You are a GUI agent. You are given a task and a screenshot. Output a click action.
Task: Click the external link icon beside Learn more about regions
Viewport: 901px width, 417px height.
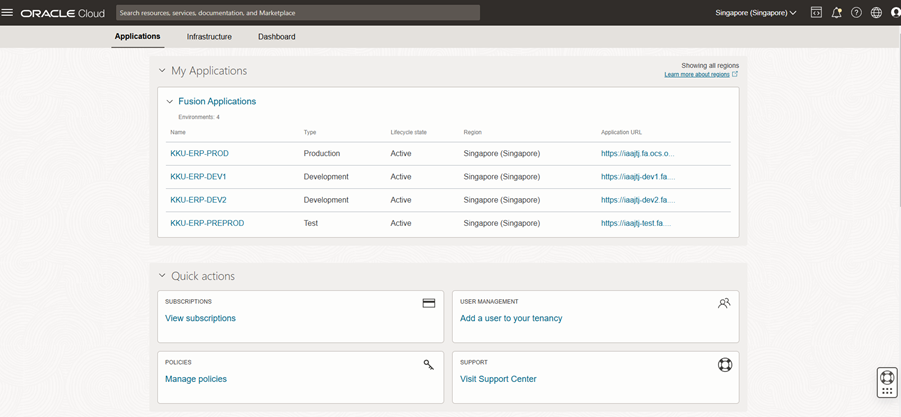(x=736, y=74)
